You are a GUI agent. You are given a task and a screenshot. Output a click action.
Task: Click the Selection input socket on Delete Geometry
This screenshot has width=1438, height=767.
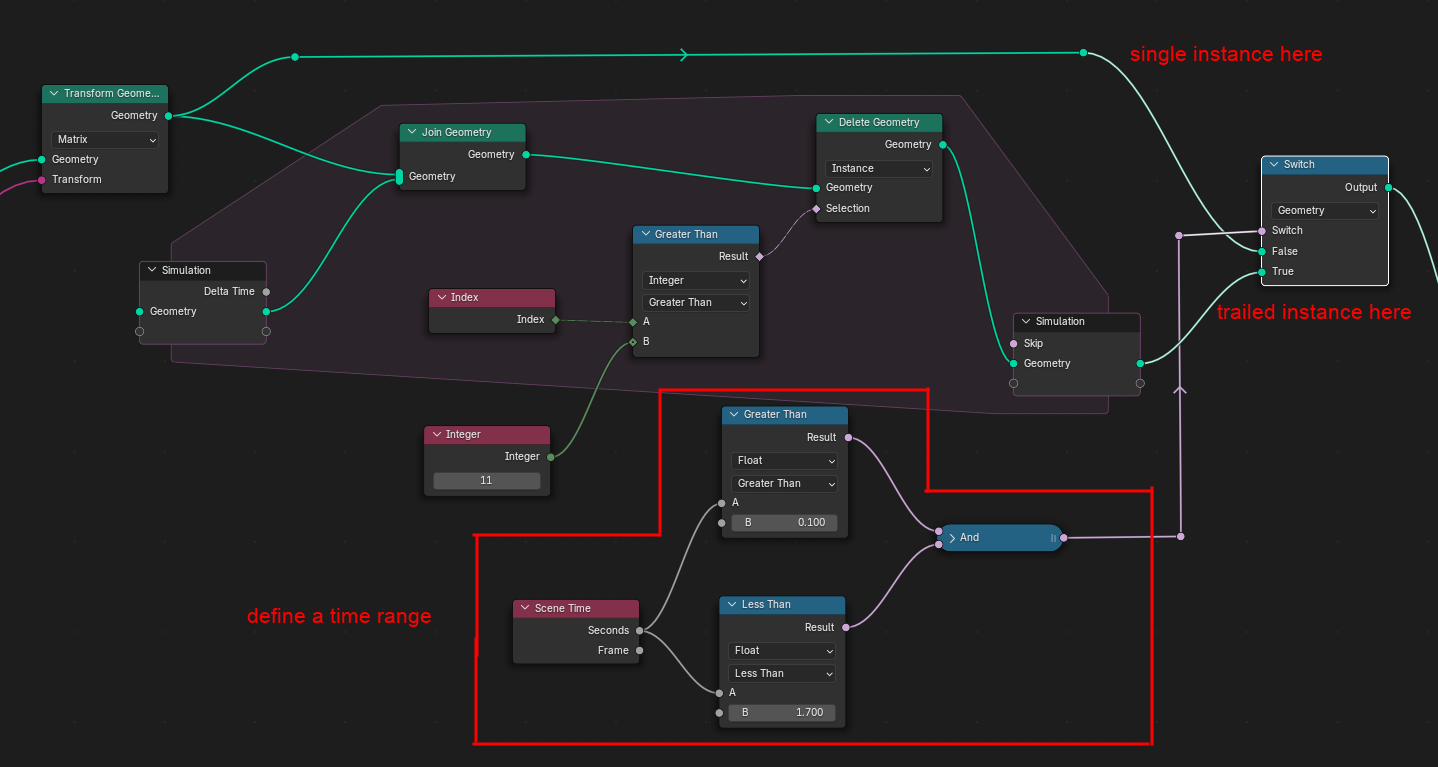click(x=817, y=208)
